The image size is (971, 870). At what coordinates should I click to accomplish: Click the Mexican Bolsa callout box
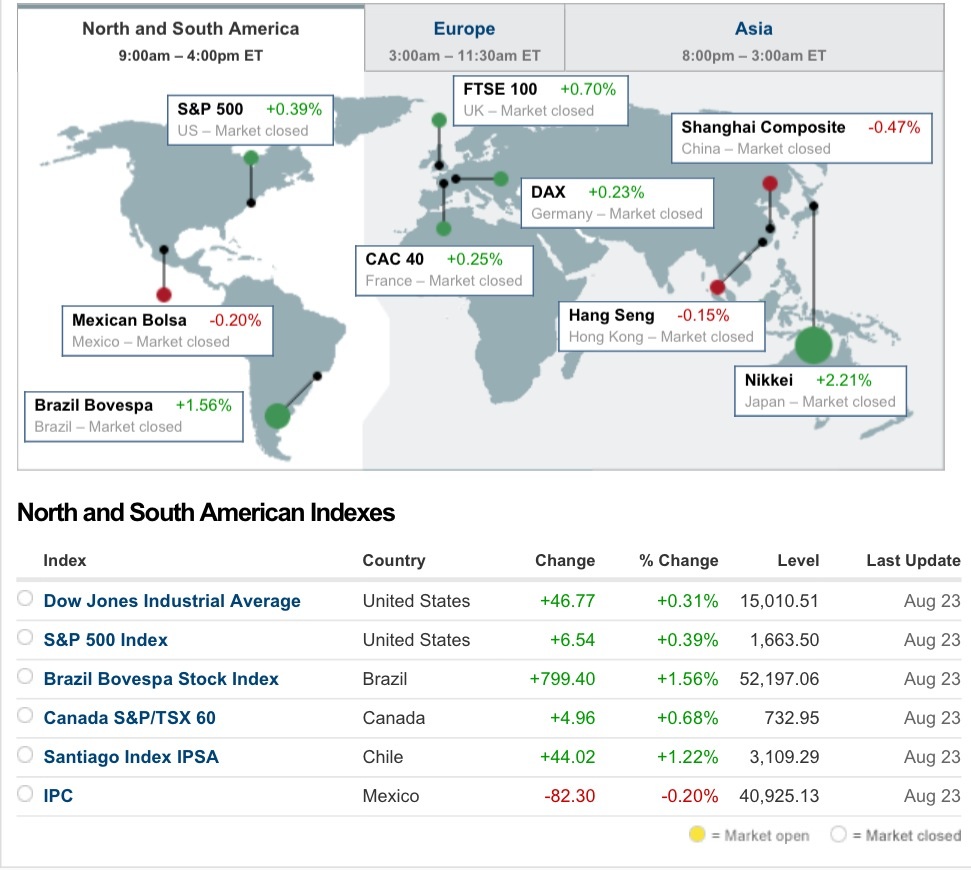coord(167,331)
